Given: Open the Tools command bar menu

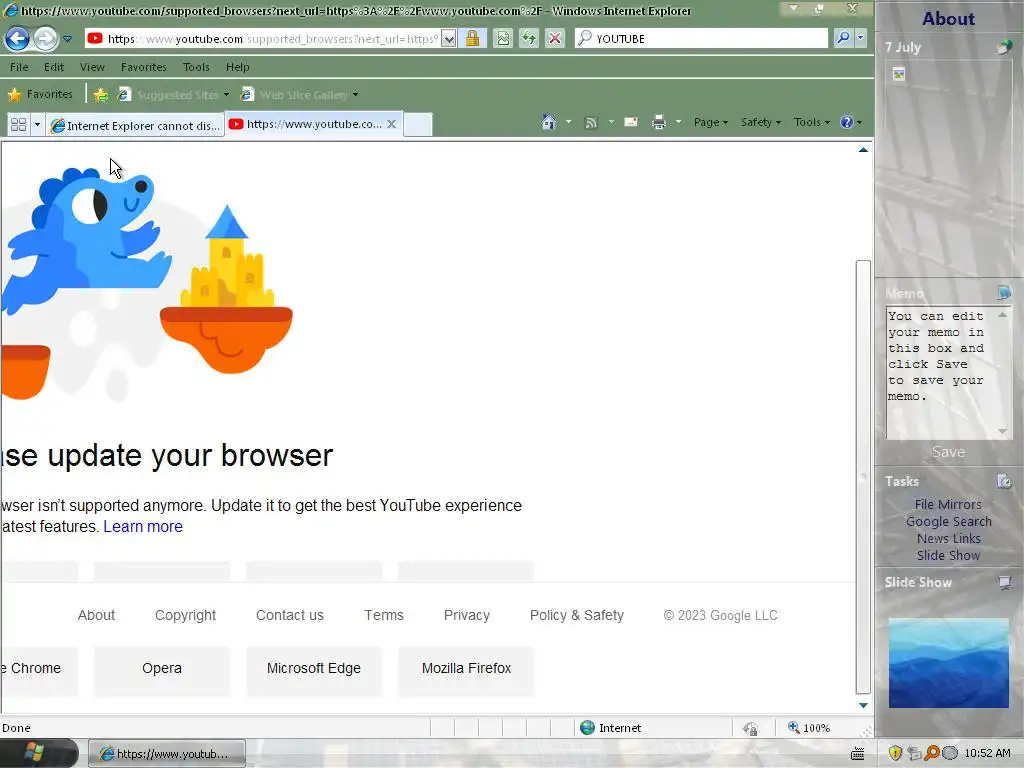Looking at the screenshot, I should pyautogui.click(x=812, y=122).
